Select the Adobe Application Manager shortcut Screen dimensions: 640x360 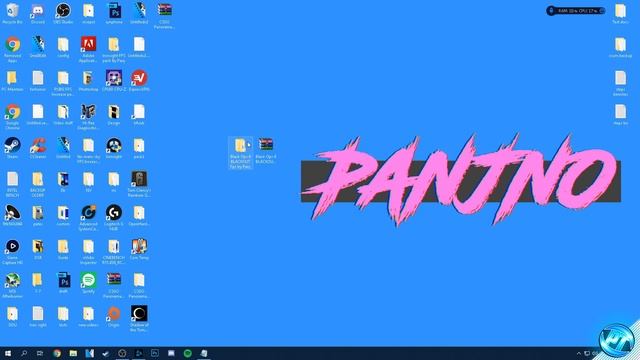click(x=89, y=44)
